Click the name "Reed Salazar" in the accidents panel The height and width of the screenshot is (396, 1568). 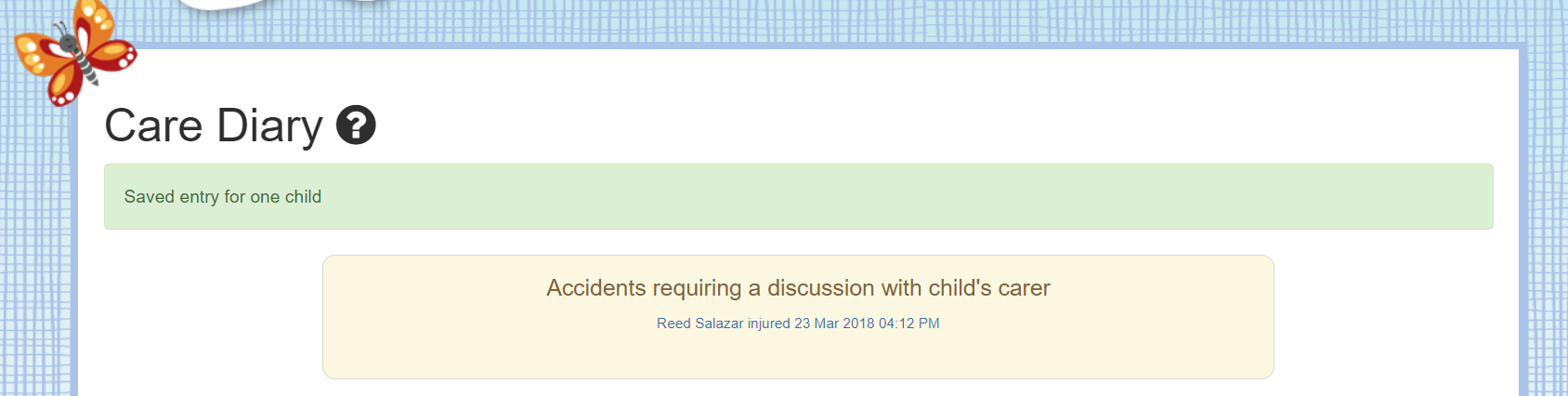click(699, 323)
